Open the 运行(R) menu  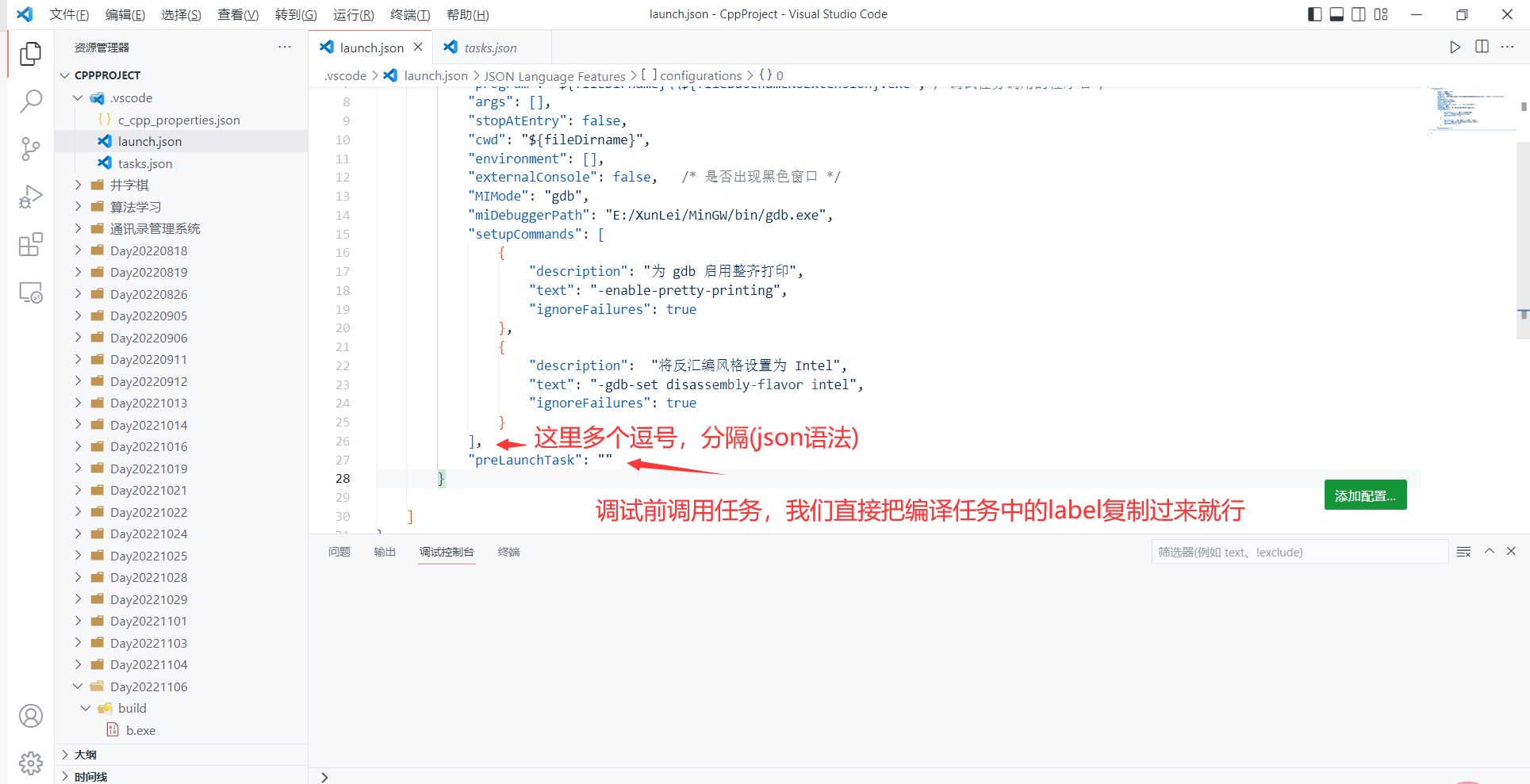point(353,14)
